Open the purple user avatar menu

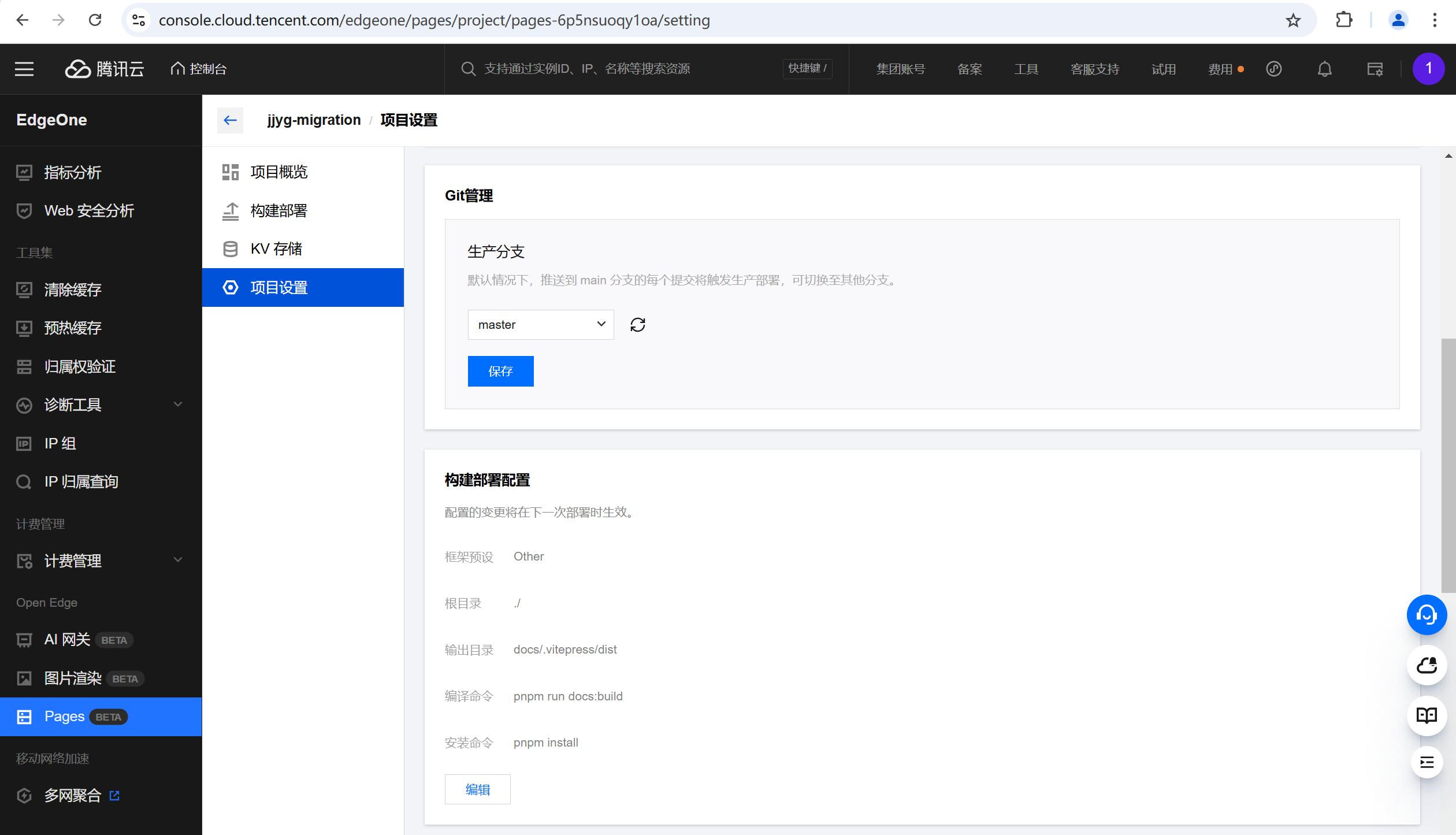(x=1428, y=69)
